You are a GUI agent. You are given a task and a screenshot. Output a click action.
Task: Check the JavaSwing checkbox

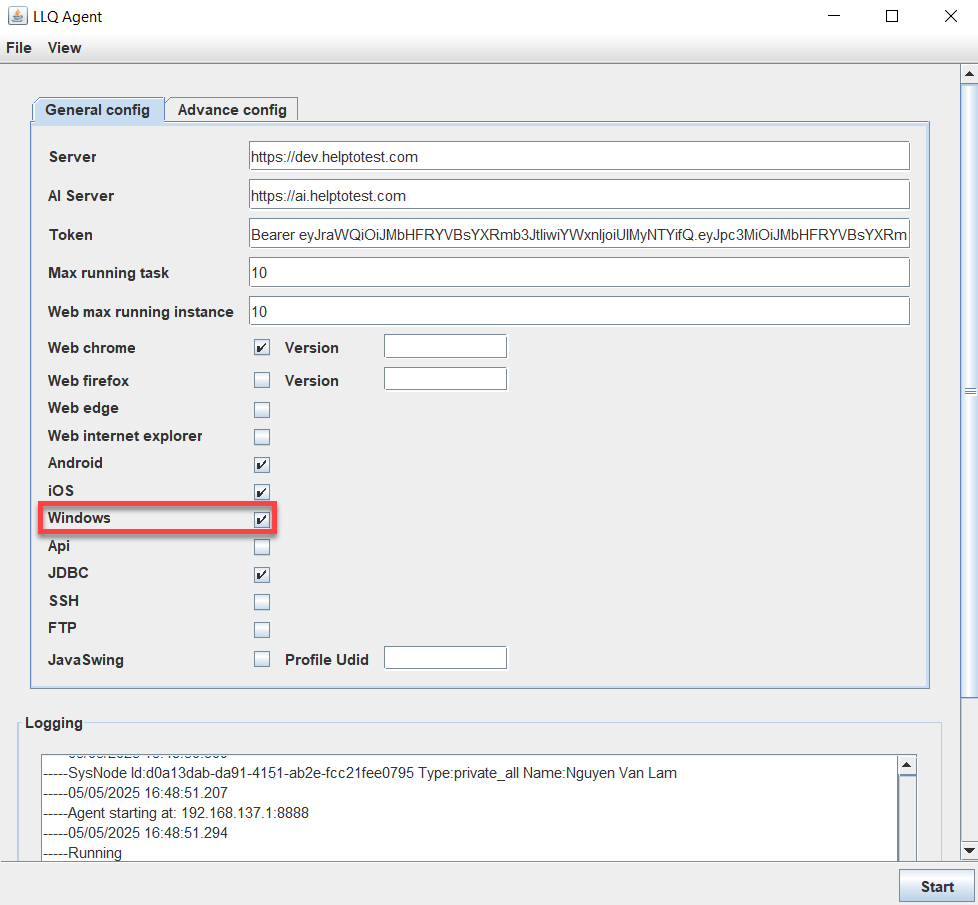coord(262,659)
